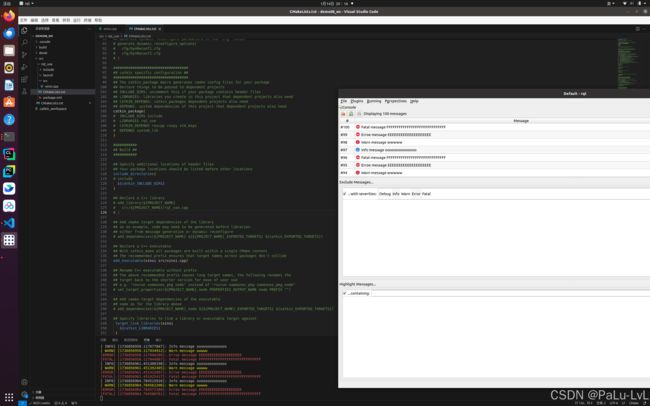Open the Accounts icon in VS Code activity bar
The width and height of the screenshot is (650, 406).
coord(24,382)
